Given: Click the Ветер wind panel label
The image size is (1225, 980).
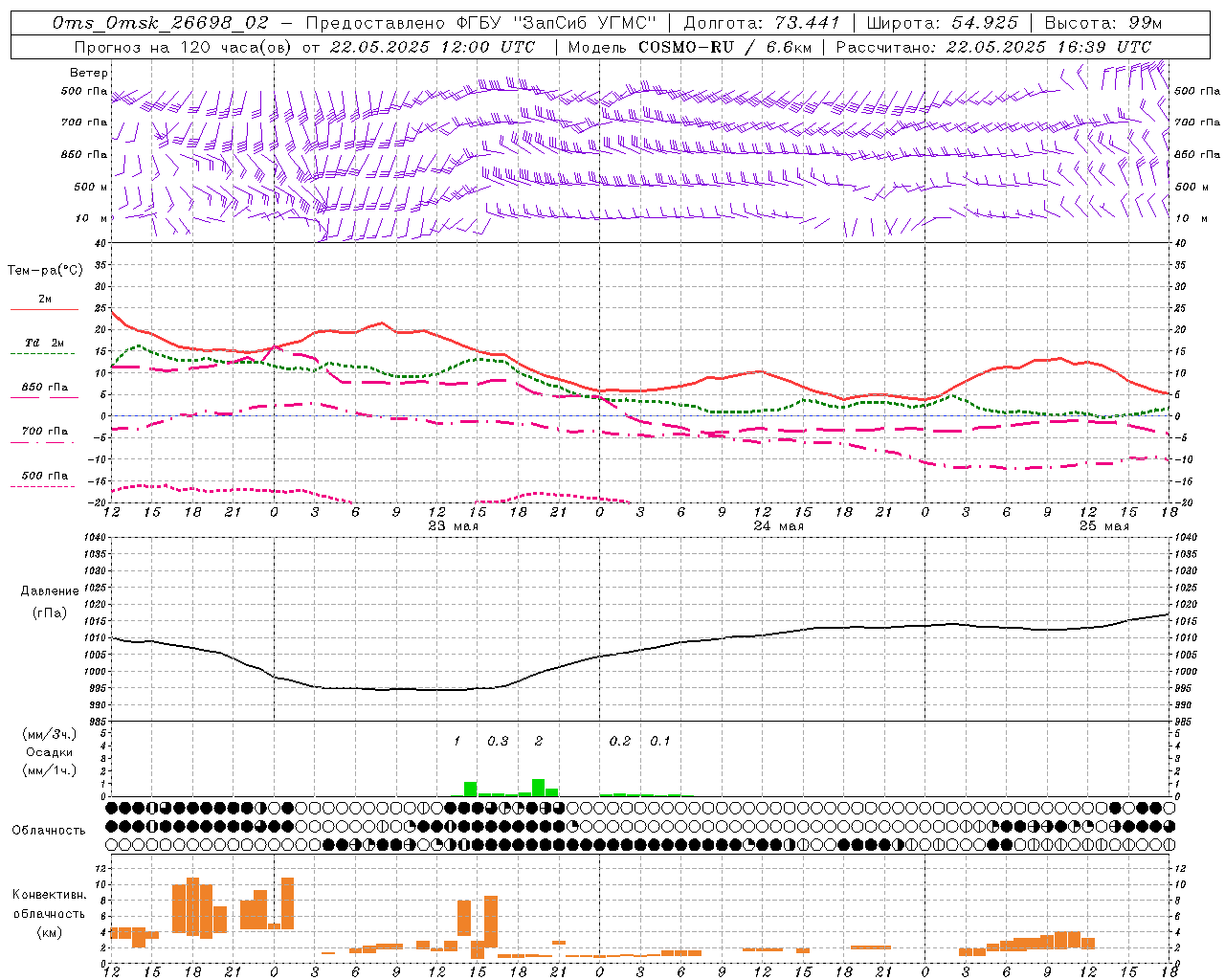Looking at the screenshot, I should point(88,73).
